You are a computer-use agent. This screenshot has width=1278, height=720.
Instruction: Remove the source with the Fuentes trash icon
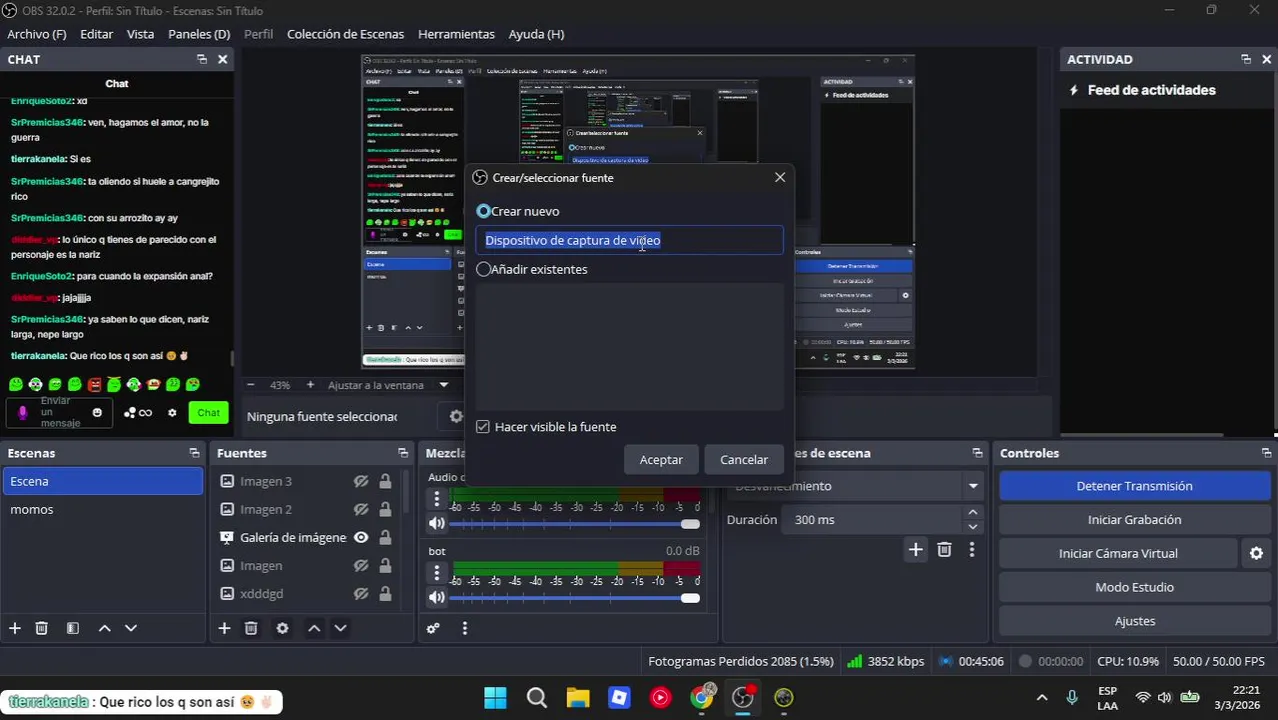click(251, 628)
